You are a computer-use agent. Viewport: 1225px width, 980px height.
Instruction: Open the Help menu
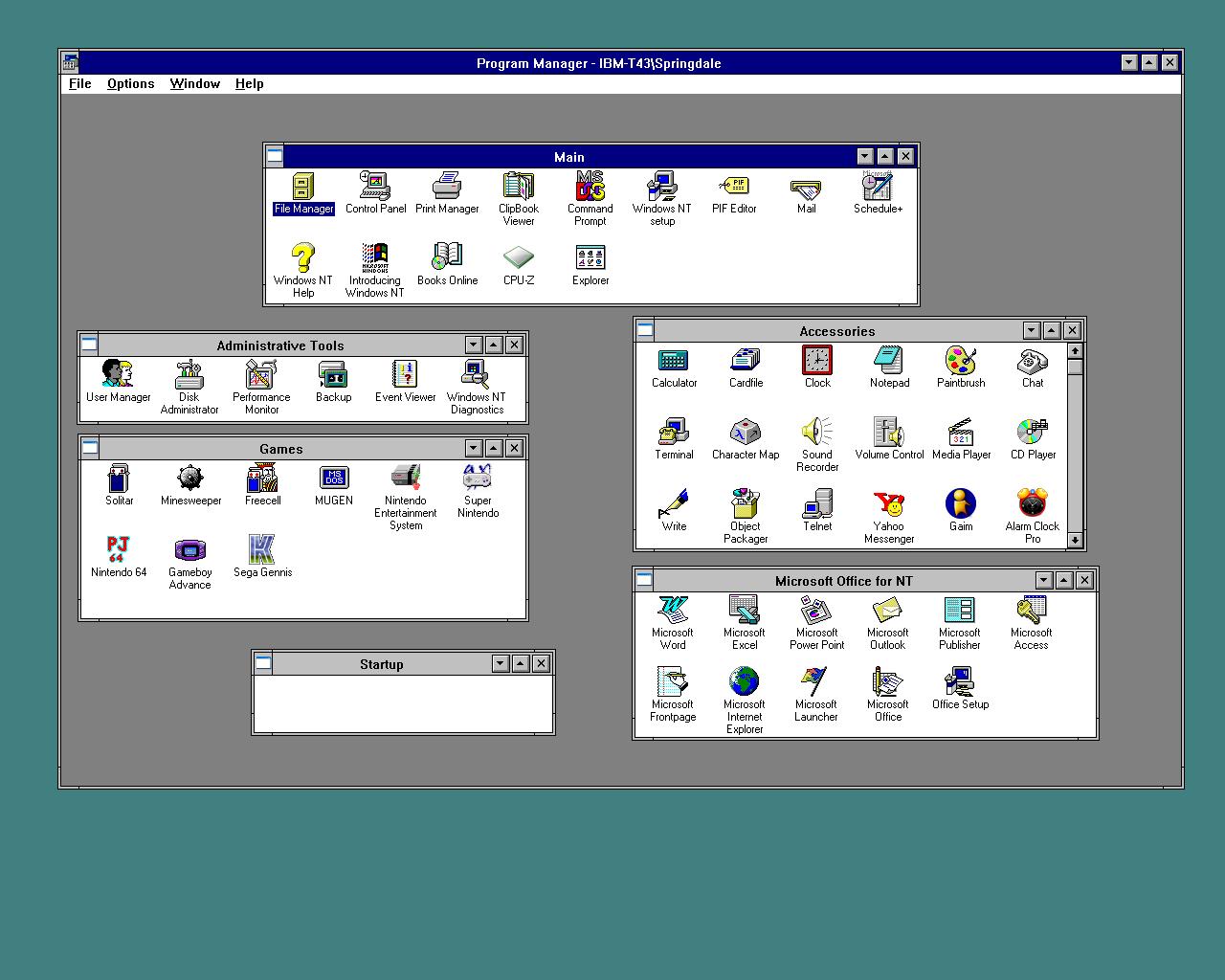[250, 83]
